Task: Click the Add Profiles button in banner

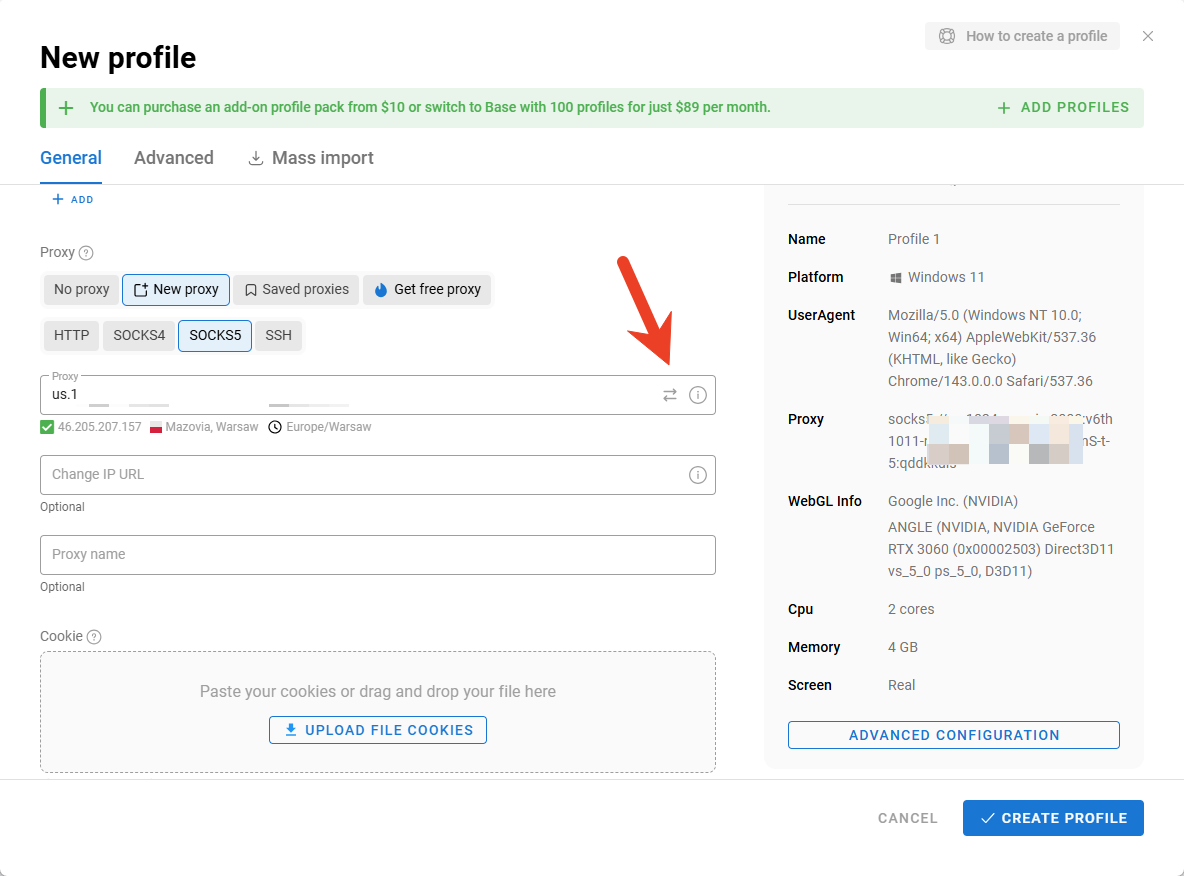Action: point(1063,108)
